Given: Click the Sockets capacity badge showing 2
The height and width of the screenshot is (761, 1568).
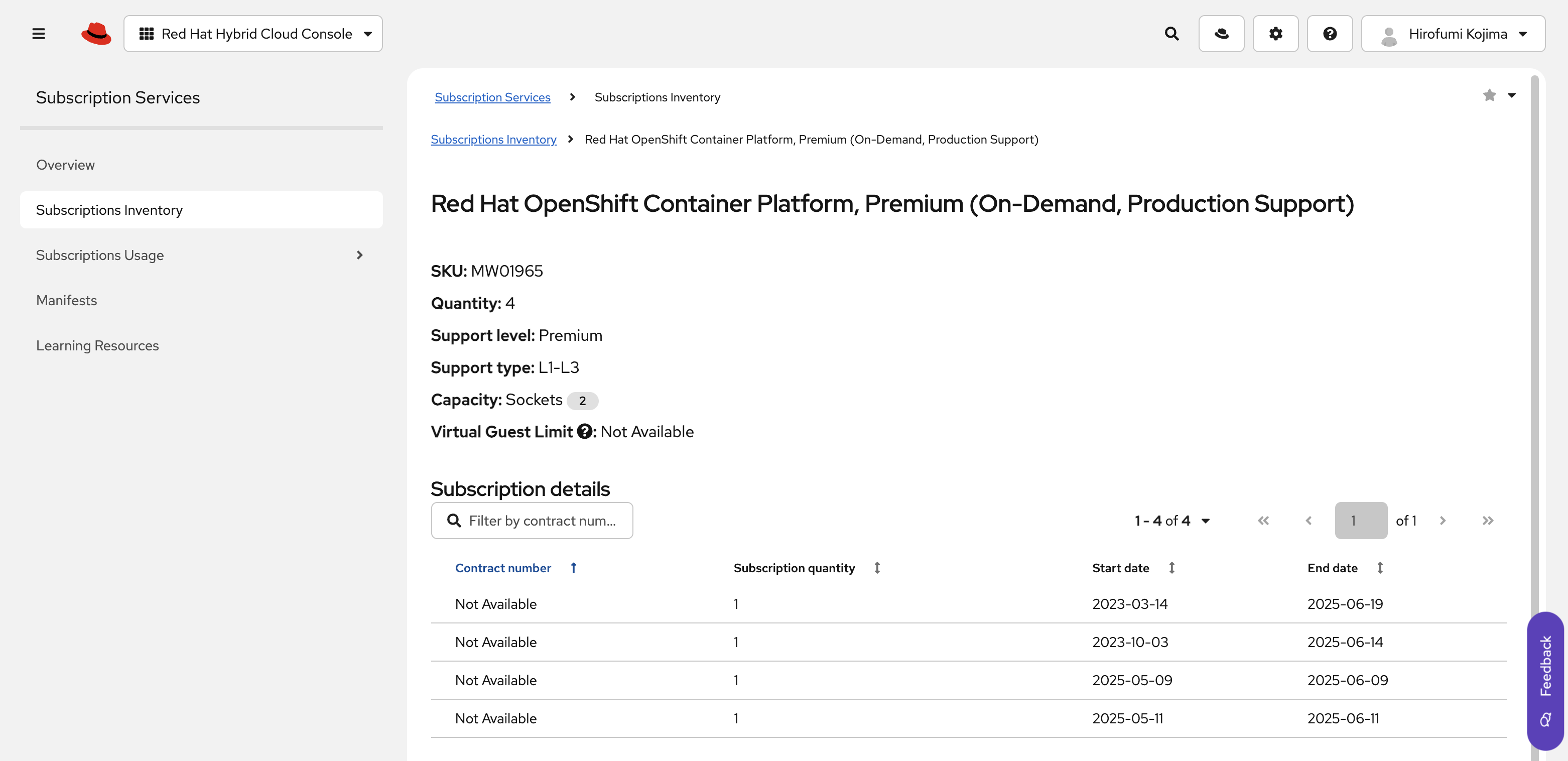Looking at the screenshot, I should [582, 401].
